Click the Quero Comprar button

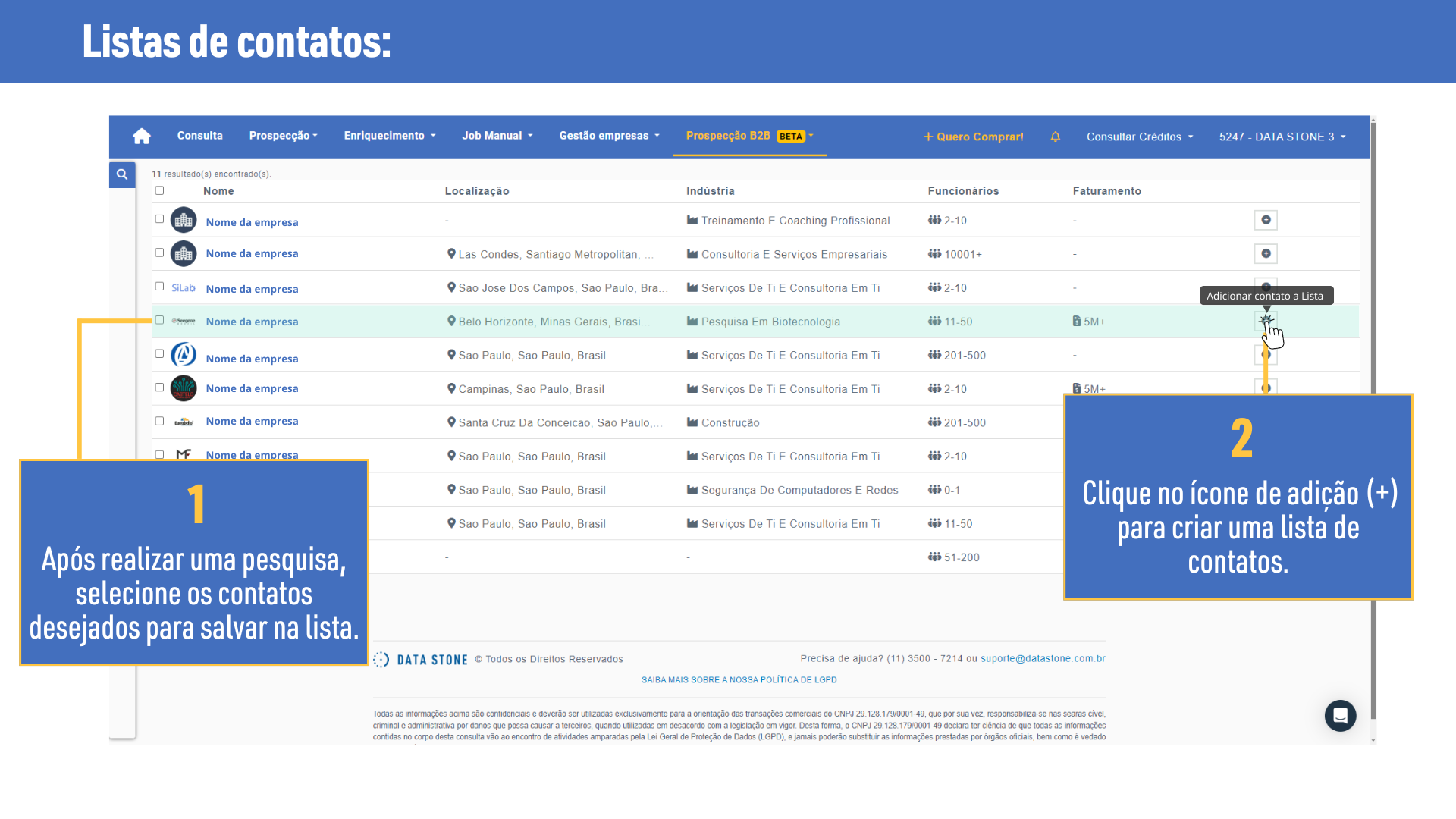pos(973,136)
